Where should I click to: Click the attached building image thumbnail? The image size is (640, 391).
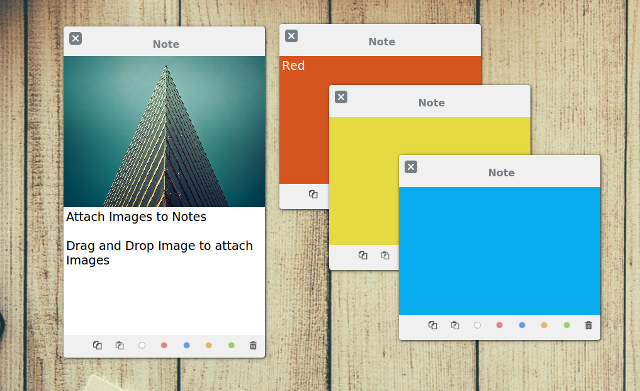coord(164,131)
